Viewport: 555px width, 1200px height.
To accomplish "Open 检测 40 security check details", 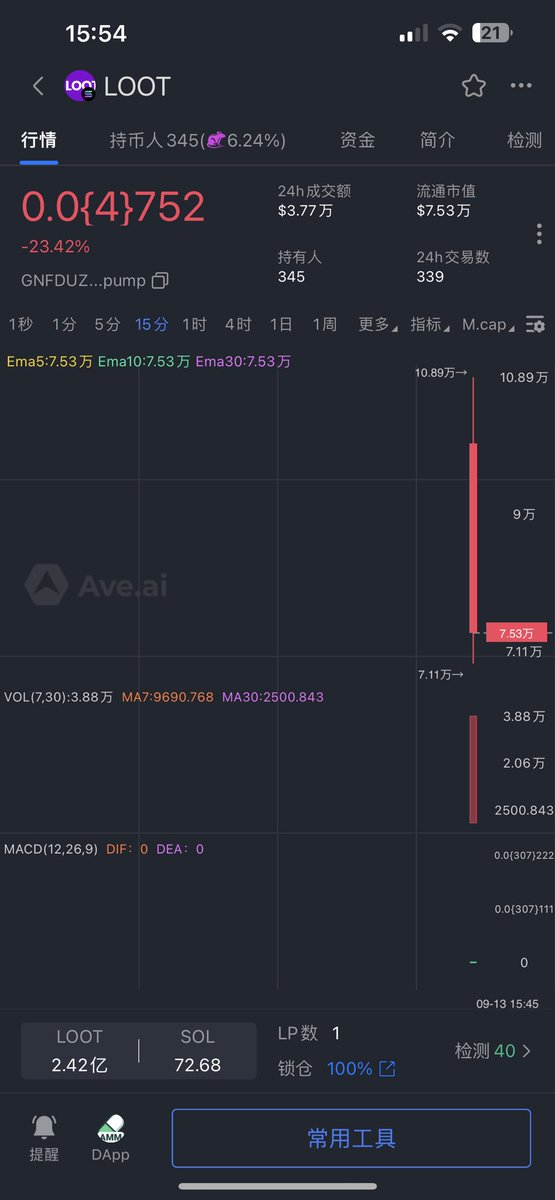I will [x=493, y=1051].
